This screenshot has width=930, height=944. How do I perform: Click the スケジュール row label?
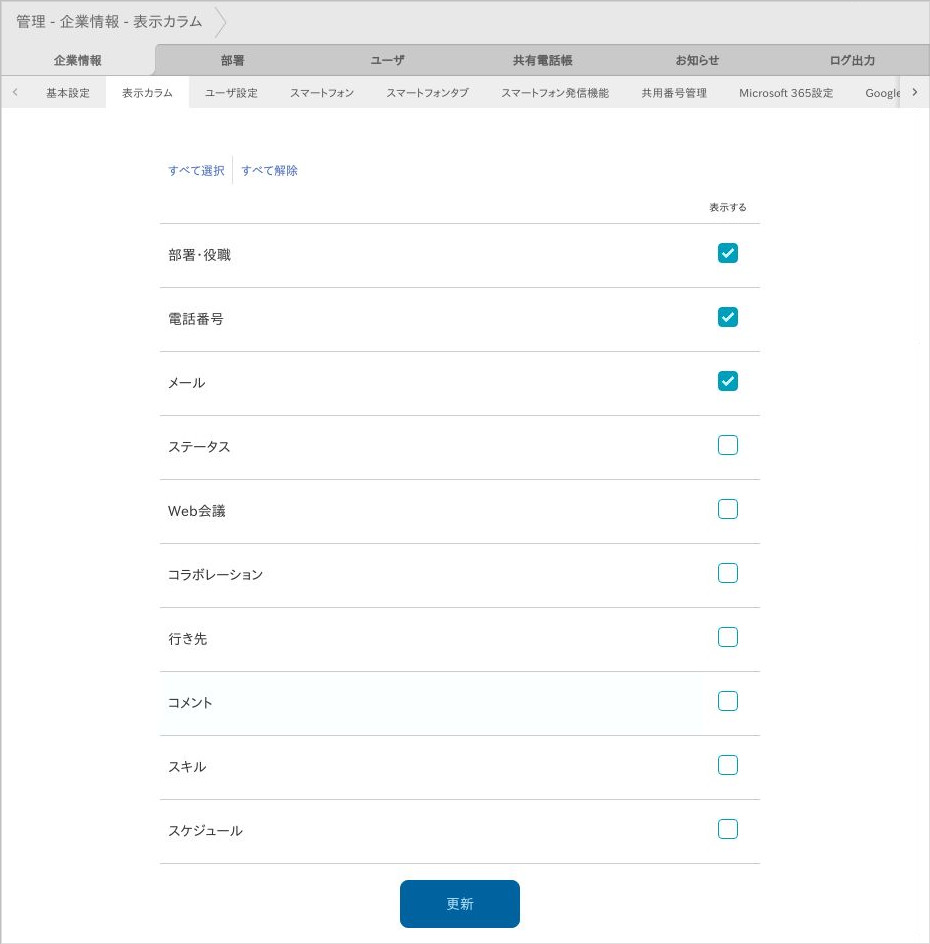pos(205,831)
